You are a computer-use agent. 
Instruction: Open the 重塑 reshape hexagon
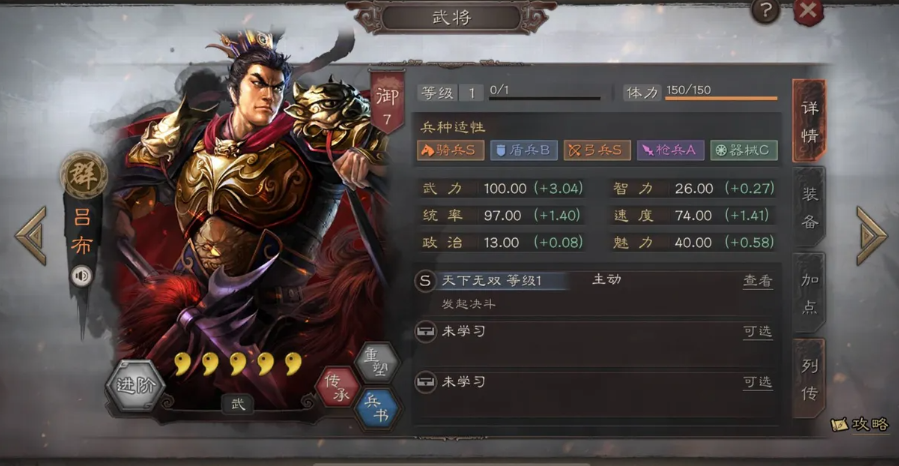(377, 361)
